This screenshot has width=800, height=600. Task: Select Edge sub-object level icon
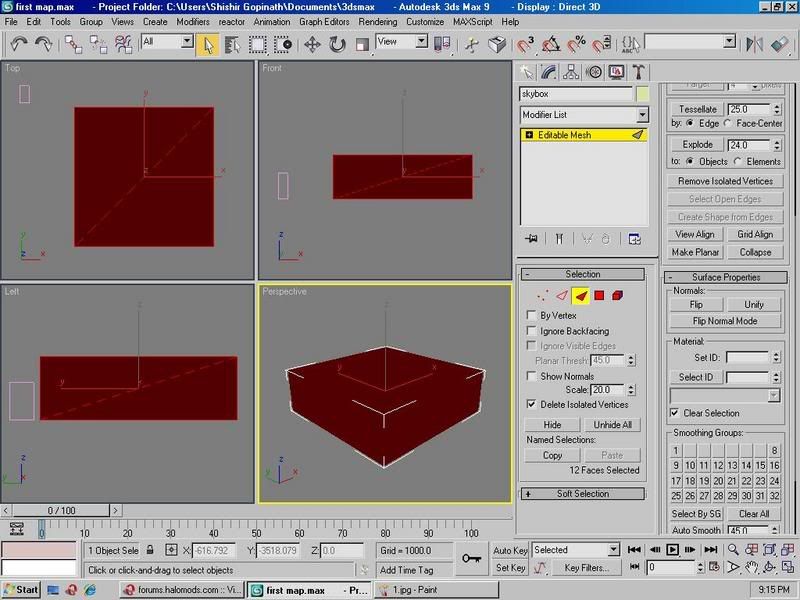click(562, 295)
